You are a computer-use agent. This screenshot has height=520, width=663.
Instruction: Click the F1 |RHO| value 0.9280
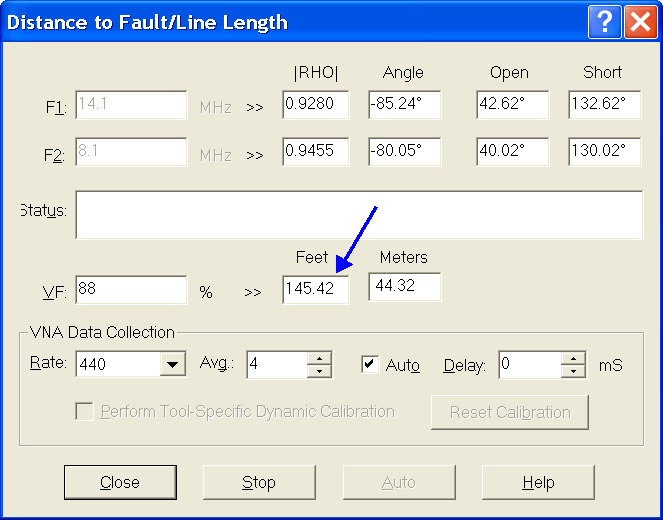[x=316, y=104]
